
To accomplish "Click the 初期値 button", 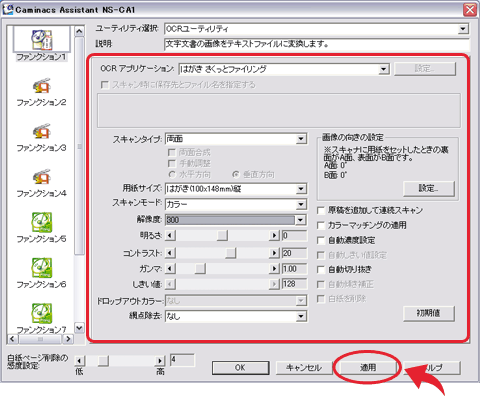I will [x=428, y=313].
